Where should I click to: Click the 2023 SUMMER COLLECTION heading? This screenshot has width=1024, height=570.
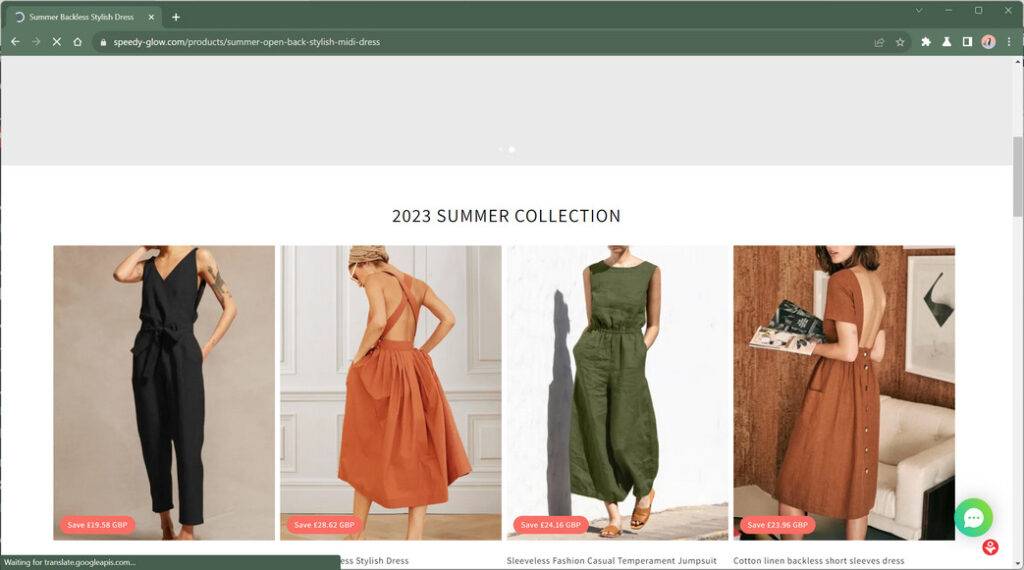click(506, 216)
